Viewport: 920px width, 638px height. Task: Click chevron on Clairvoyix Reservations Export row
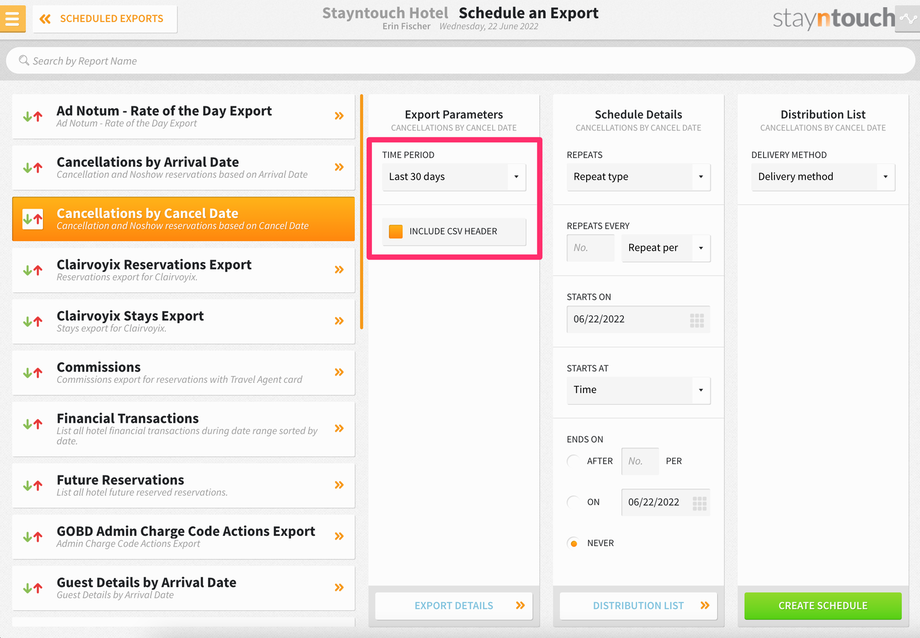click(x=339, y=270)
